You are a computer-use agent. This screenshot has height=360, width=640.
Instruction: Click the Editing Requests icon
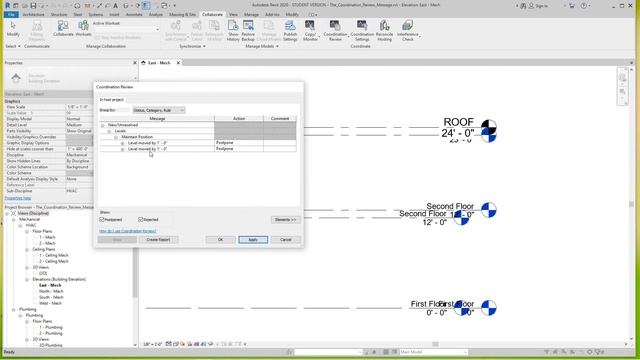click(x=37, y=26)
